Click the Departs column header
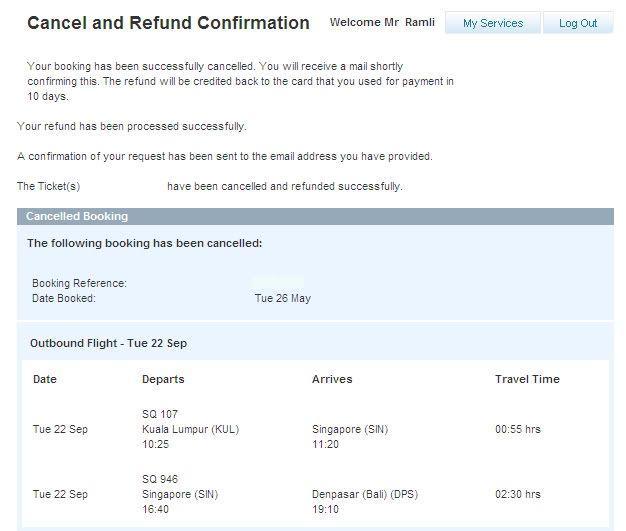 pos(163,379)
